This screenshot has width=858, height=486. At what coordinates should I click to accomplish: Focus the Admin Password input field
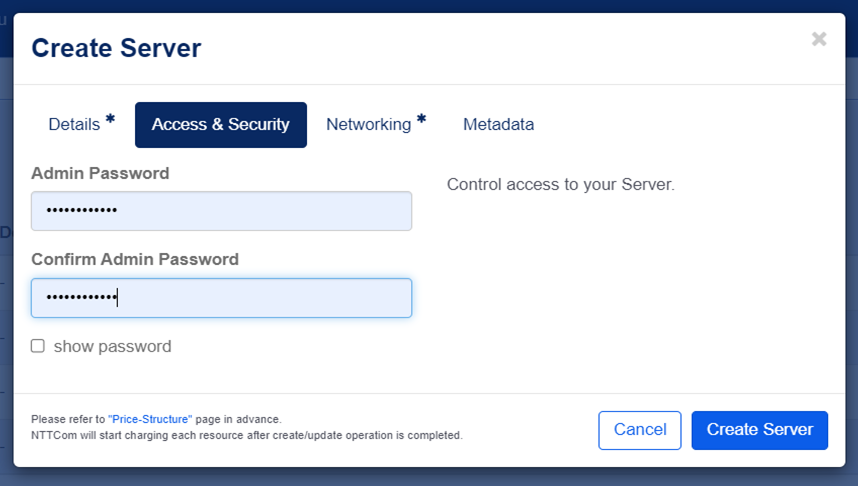(x=221, y=211)
